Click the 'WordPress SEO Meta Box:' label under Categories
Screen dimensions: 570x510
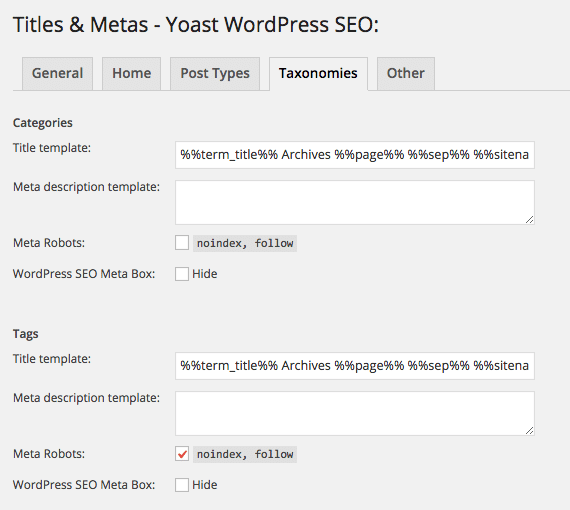pyautogui.click(x=84, y=274)
